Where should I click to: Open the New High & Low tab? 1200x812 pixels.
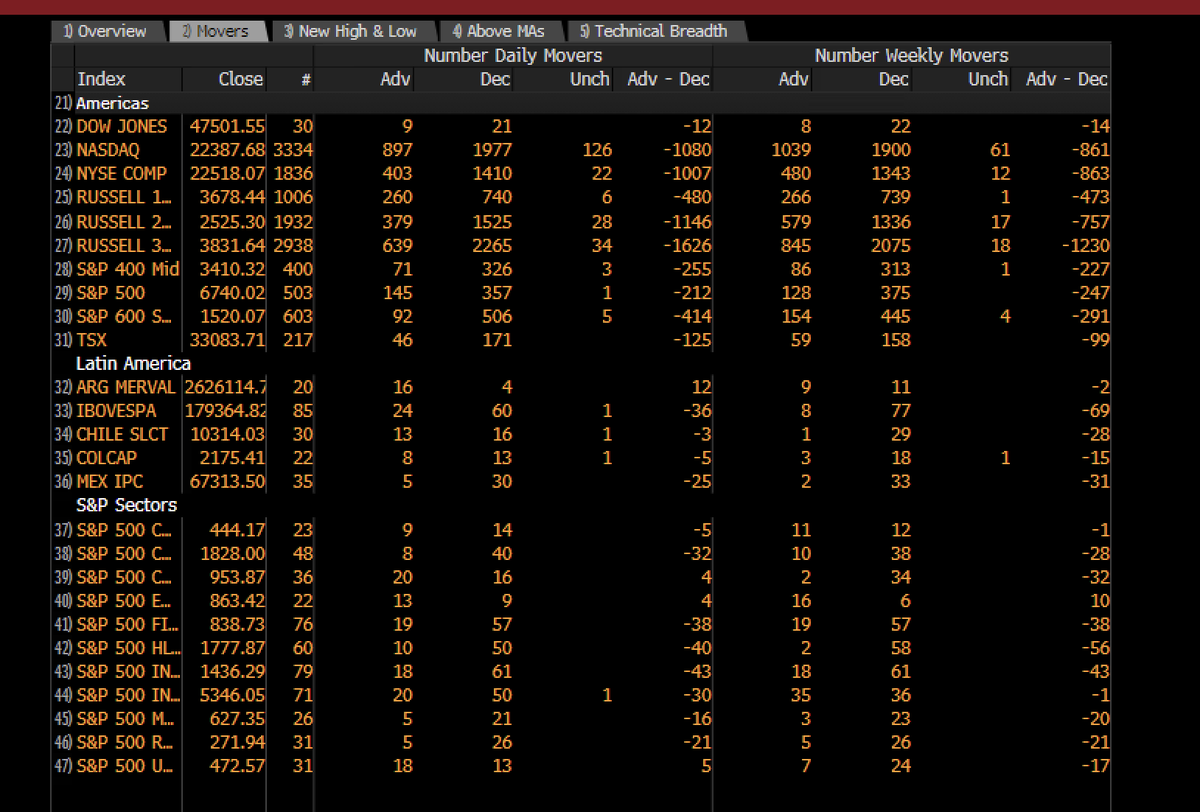[x=352, y=31]
